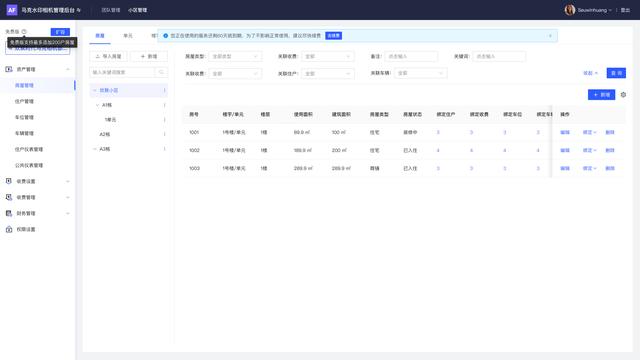
Task: Focus the 备注 input field
Action: pos(411,56)
